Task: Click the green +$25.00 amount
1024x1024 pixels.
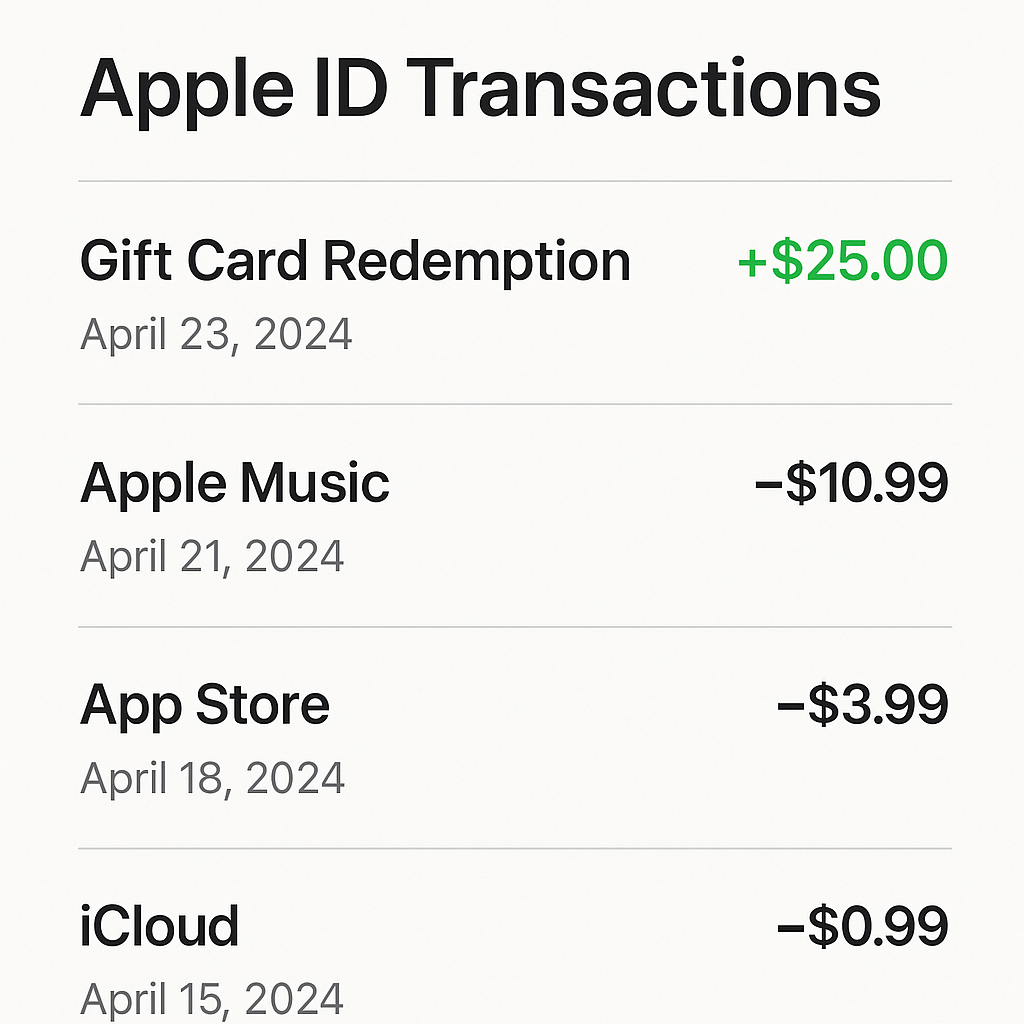Action: click(x=842, y=262)
